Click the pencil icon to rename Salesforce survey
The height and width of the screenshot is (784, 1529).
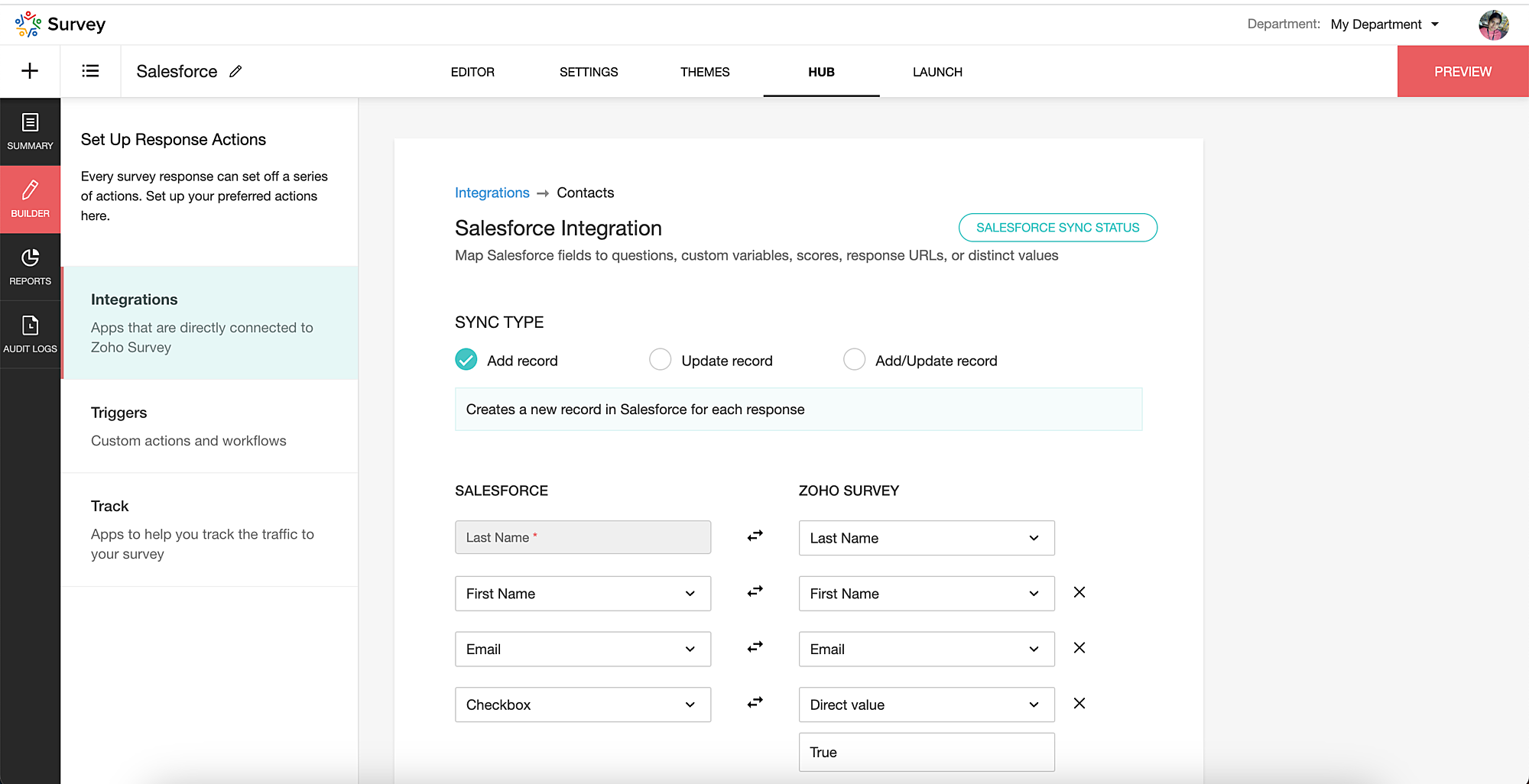[235, 71]
